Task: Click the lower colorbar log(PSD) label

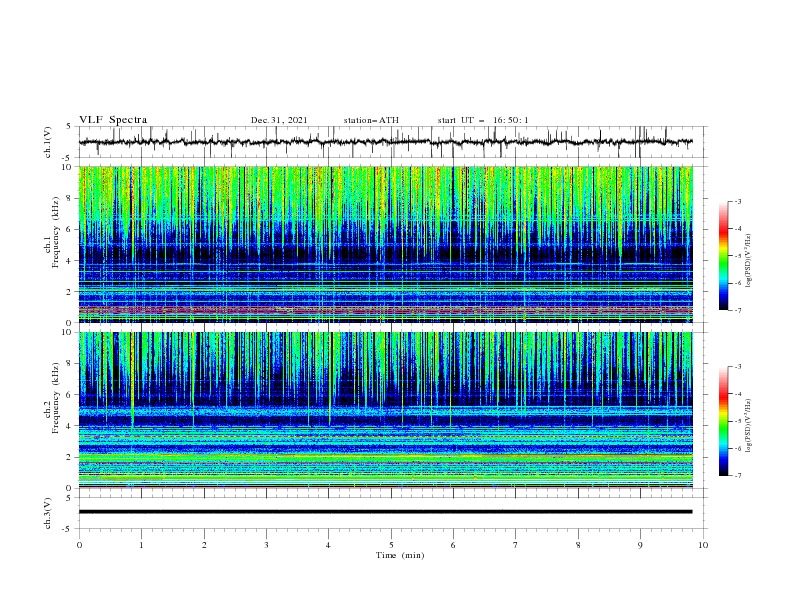Action: coord(748,426)
